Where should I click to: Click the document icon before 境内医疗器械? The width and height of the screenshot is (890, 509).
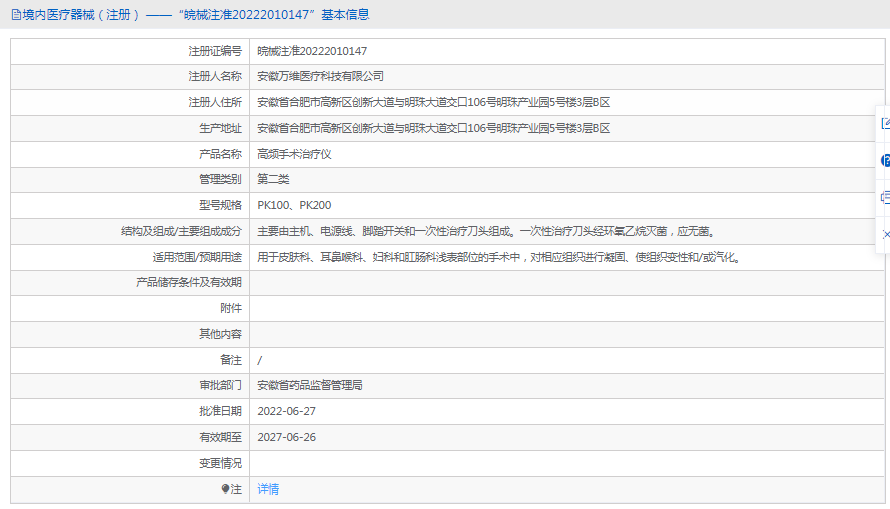coord(16,15)
